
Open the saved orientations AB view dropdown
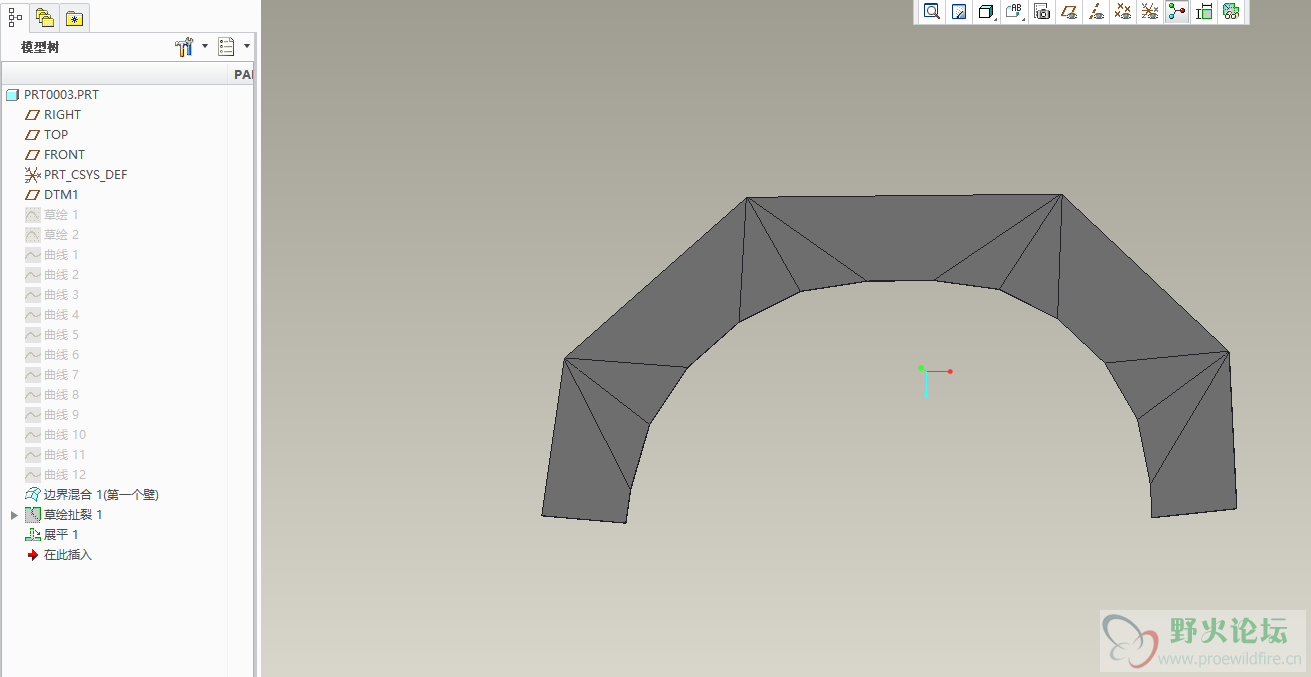(1015, 12)
